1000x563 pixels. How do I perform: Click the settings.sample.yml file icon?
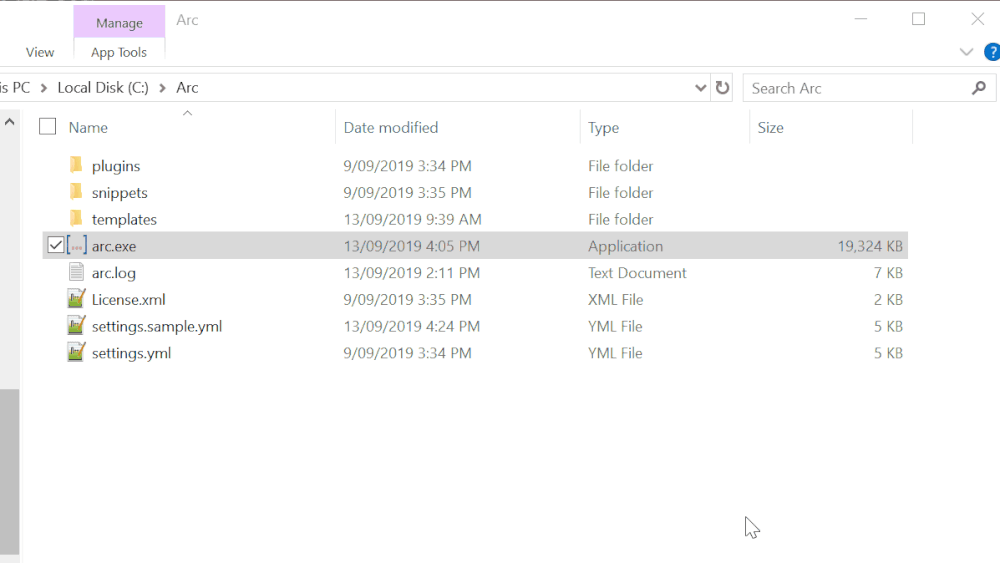tap(76, 326)
